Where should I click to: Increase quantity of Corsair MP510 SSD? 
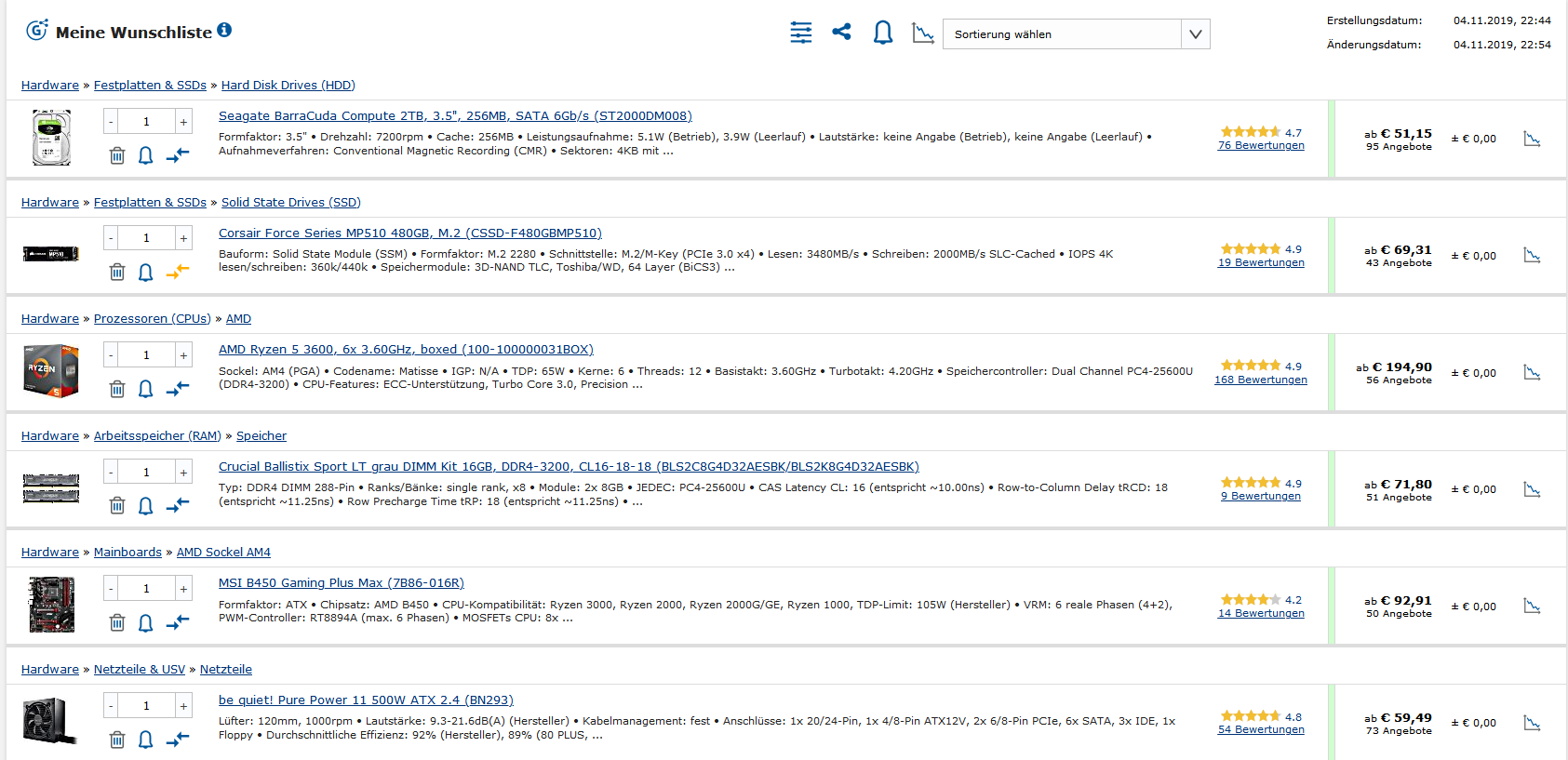coord(183,238)
